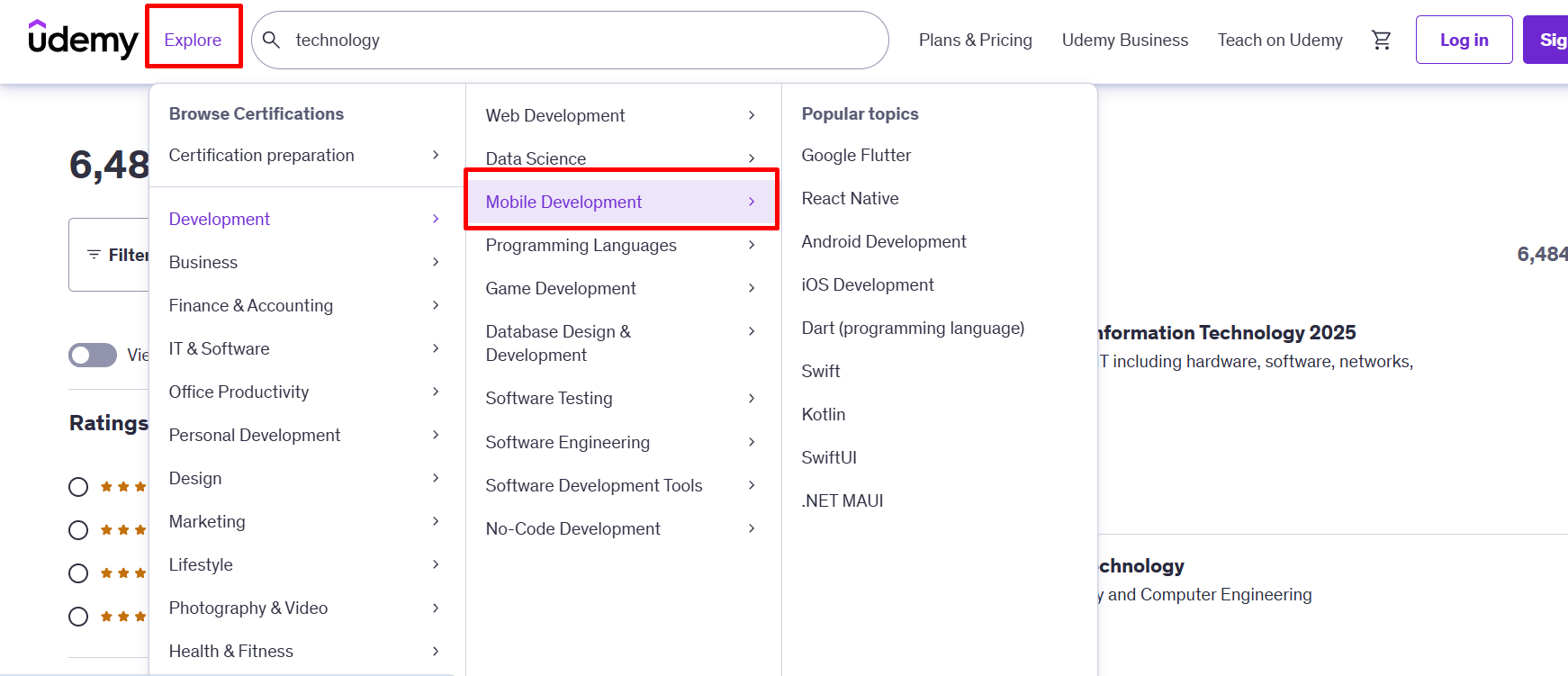Click Teach on Udemy link
The height and width of the screenshot is (676, 1568).
pos(1280,40)
